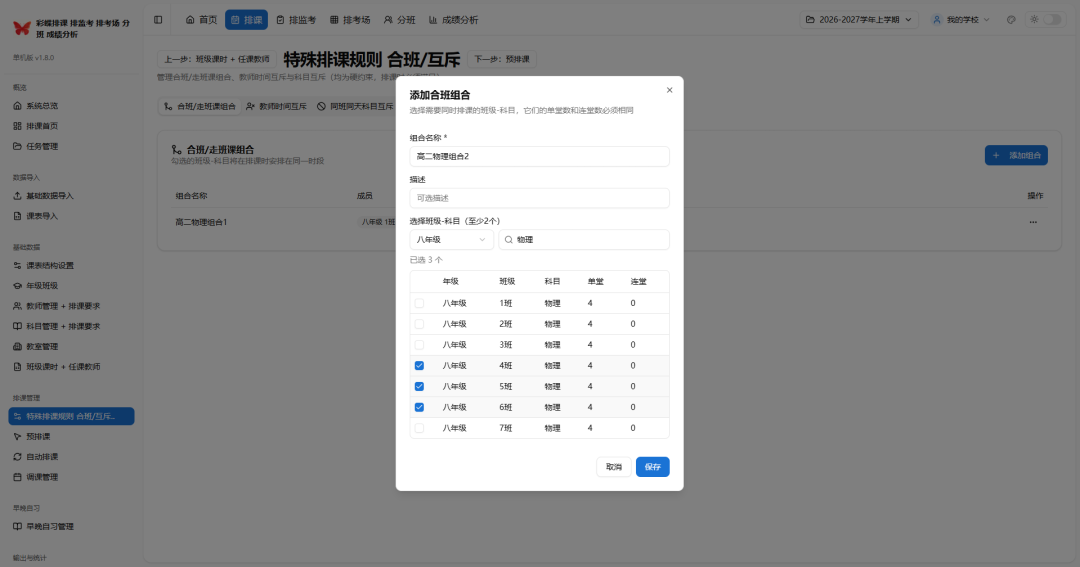Viewport: 1080px width, 567px height.
Task: Open actions menu for 高二物理组合1 row
Action: click(1032, 222)
